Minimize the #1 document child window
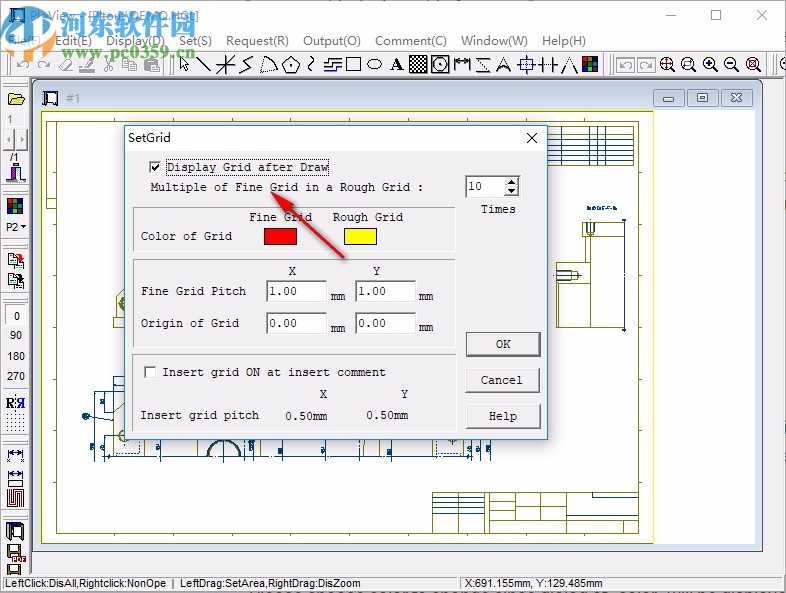The width and height of the screenshot is (786, 593). click(x=669, y=98)
